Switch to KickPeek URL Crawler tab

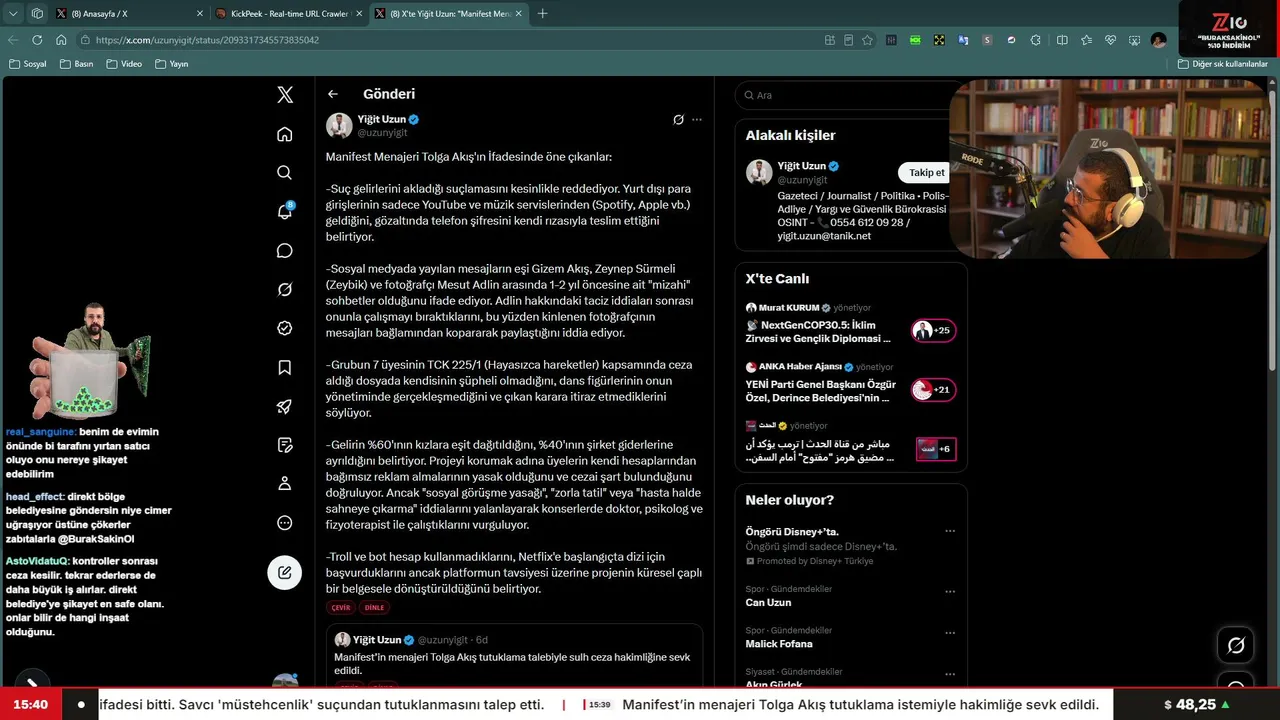pos(288,14)
